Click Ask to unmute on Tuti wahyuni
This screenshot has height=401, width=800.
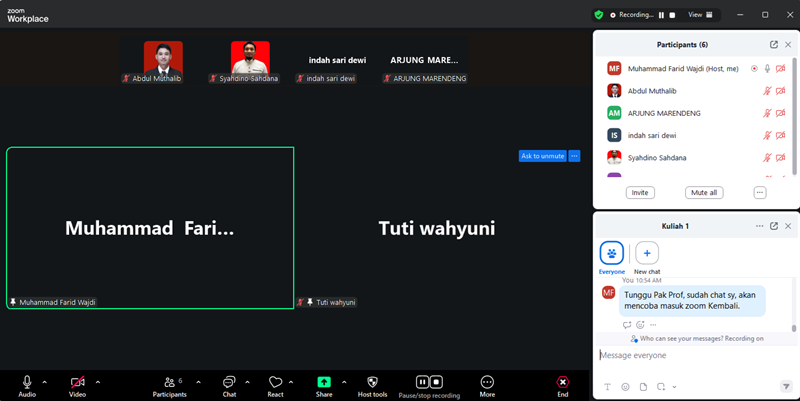(x=542, y=156)
